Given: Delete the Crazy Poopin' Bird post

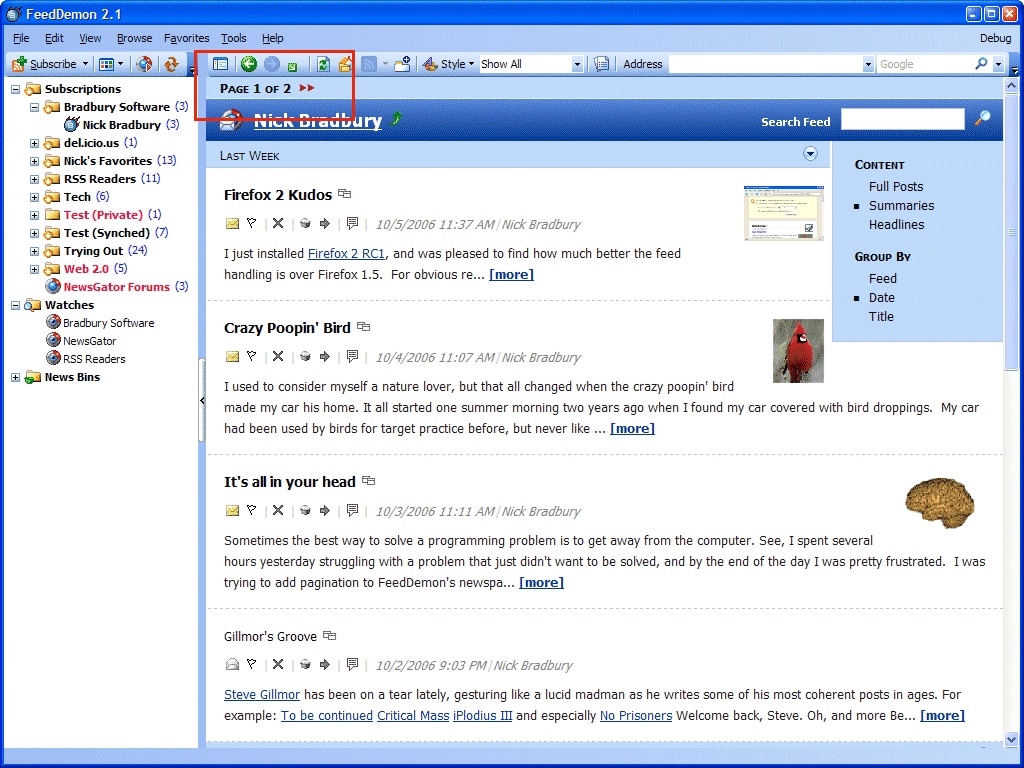Looking at the screenshot, I should [x=278, y=357].
